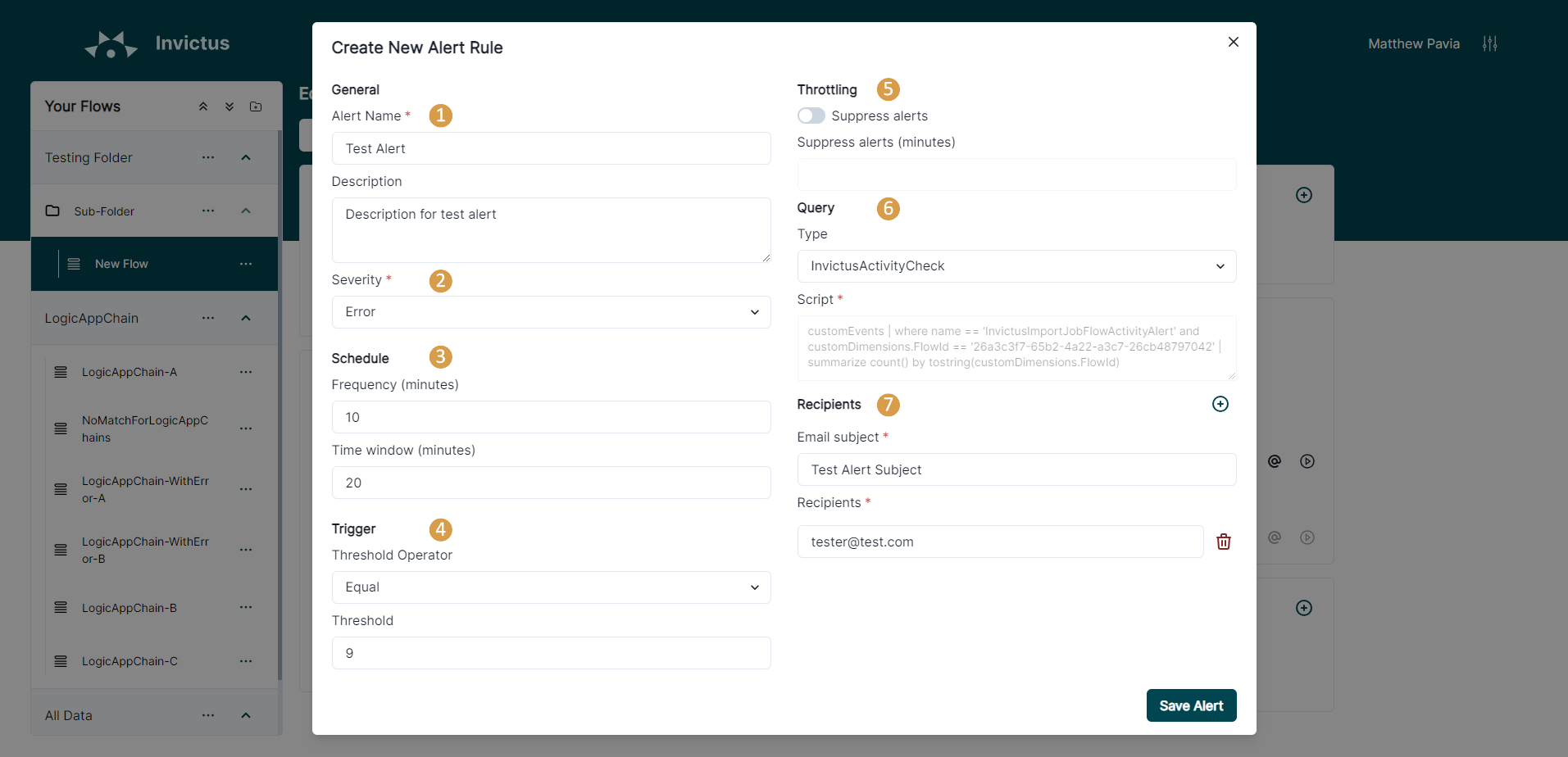Open the settings sliders icon near Matthew Pavia
Image resolution: width=1568 pixels, height=757 pixels.
tap(1489, 43)
